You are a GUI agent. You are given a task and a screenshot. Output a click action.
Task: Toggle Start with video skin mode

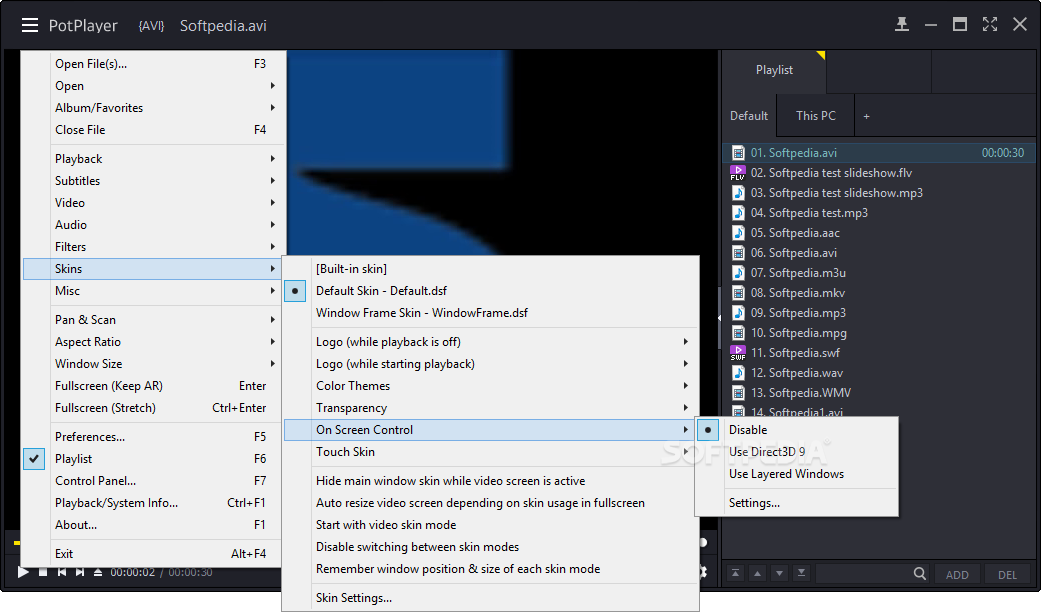click(491, 525)
